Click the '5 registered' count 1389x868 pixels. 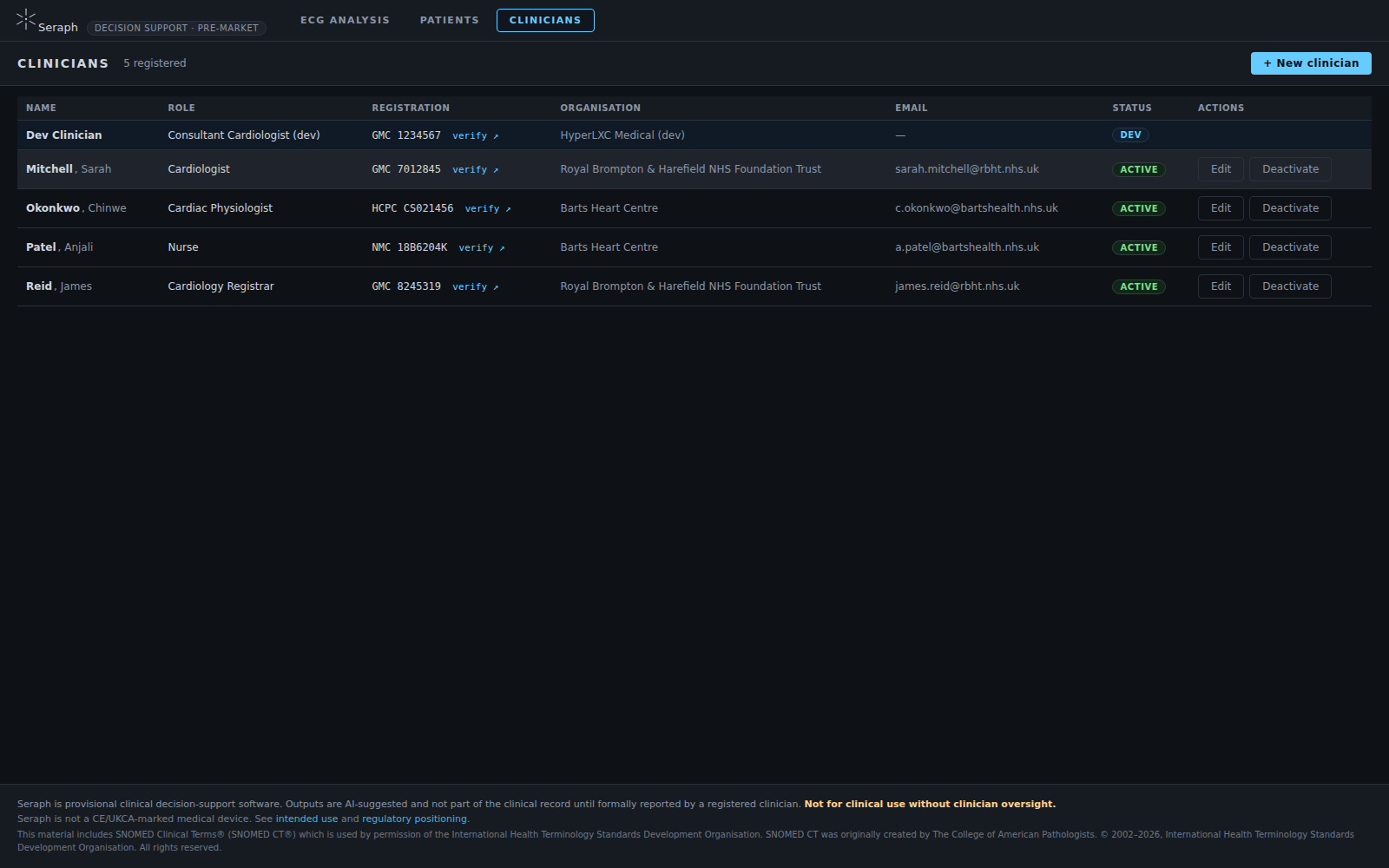point(155,63)
